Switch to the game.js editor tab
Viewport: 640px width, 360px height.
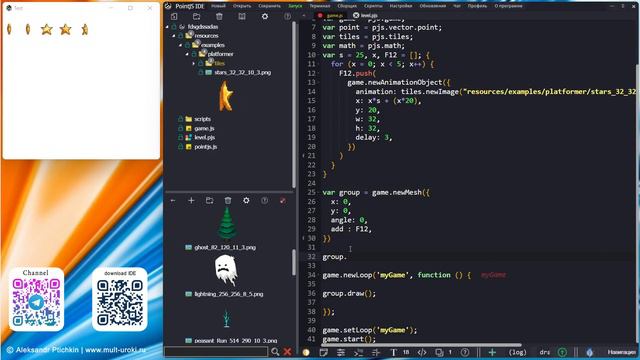pos(331,16)
